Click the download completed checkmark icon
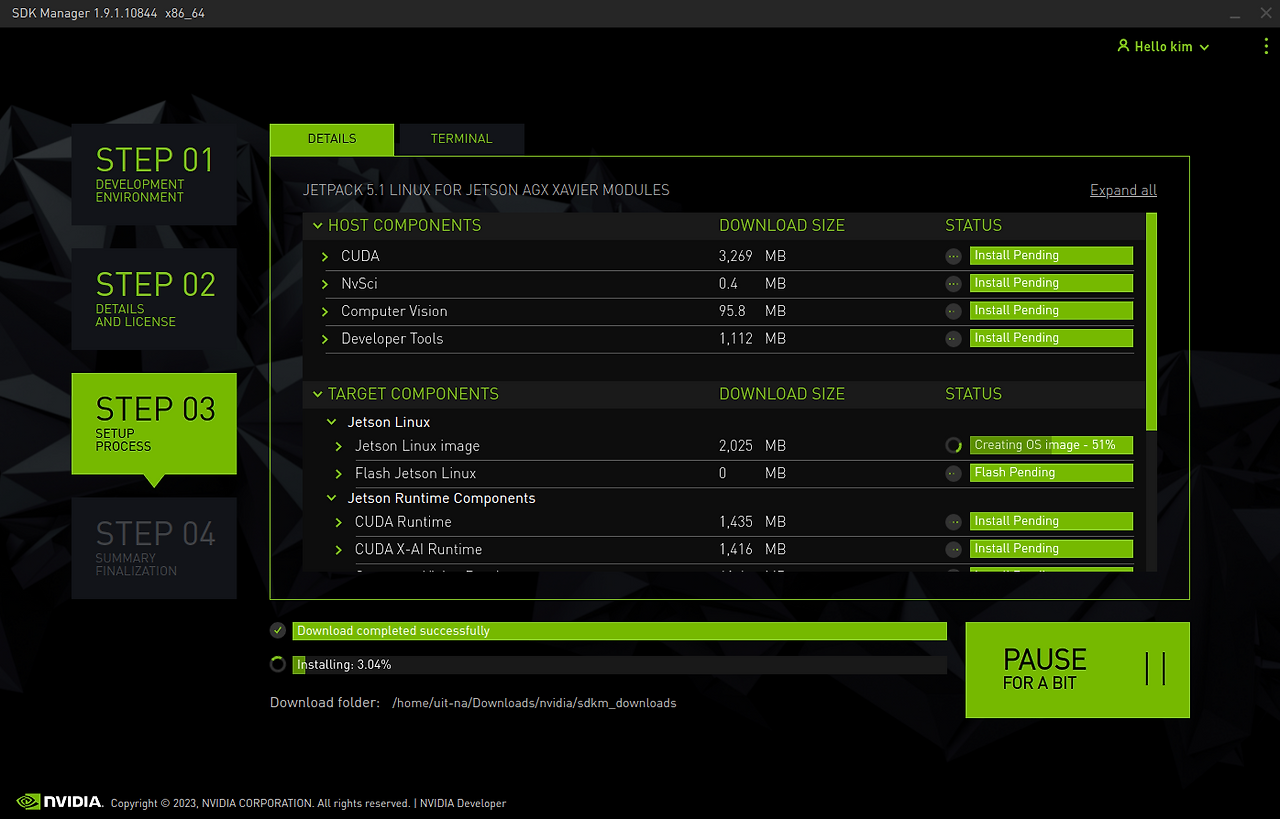Viewport: 1280px width, 819px height. pos(278,630)
